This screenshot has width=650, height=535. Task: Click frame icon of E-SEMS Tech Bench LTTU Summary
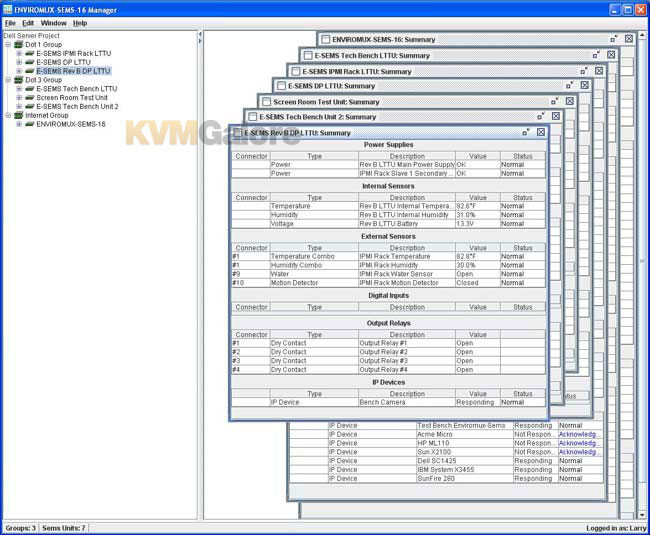tap(308, 55)
